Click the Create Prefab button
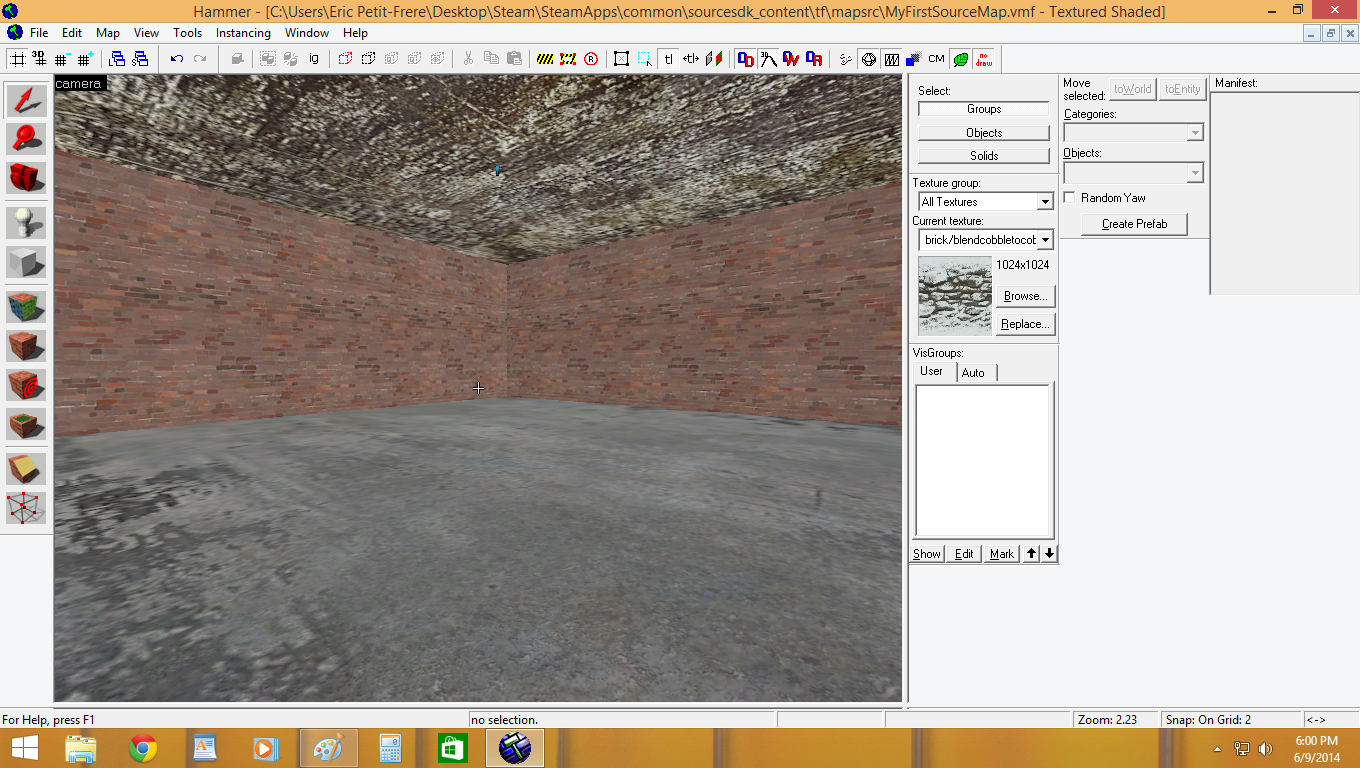 click(x=1132, y=224)
